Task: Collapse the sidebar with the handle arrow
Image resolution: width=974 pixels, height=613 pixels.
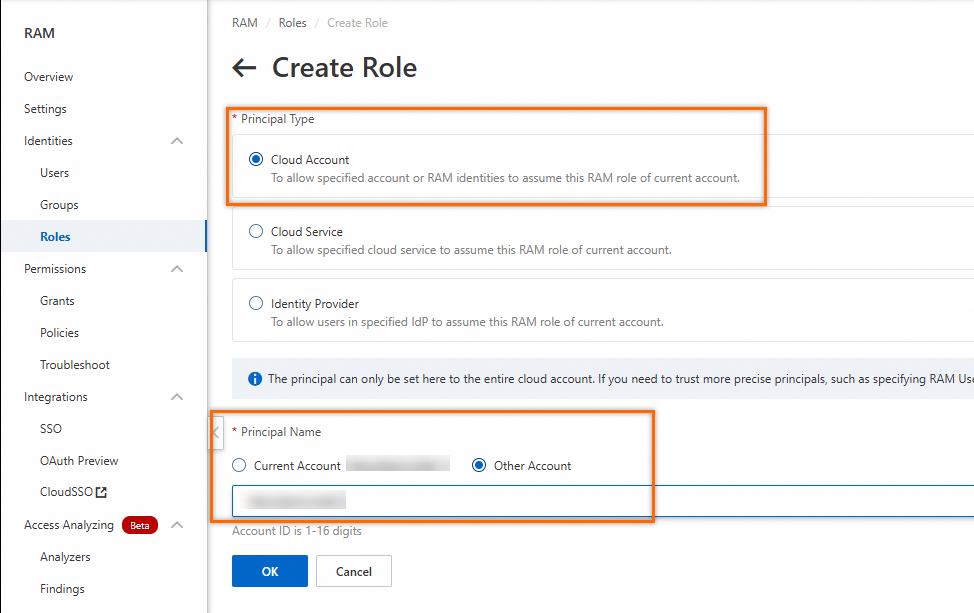Action: (x=216, y=433)
